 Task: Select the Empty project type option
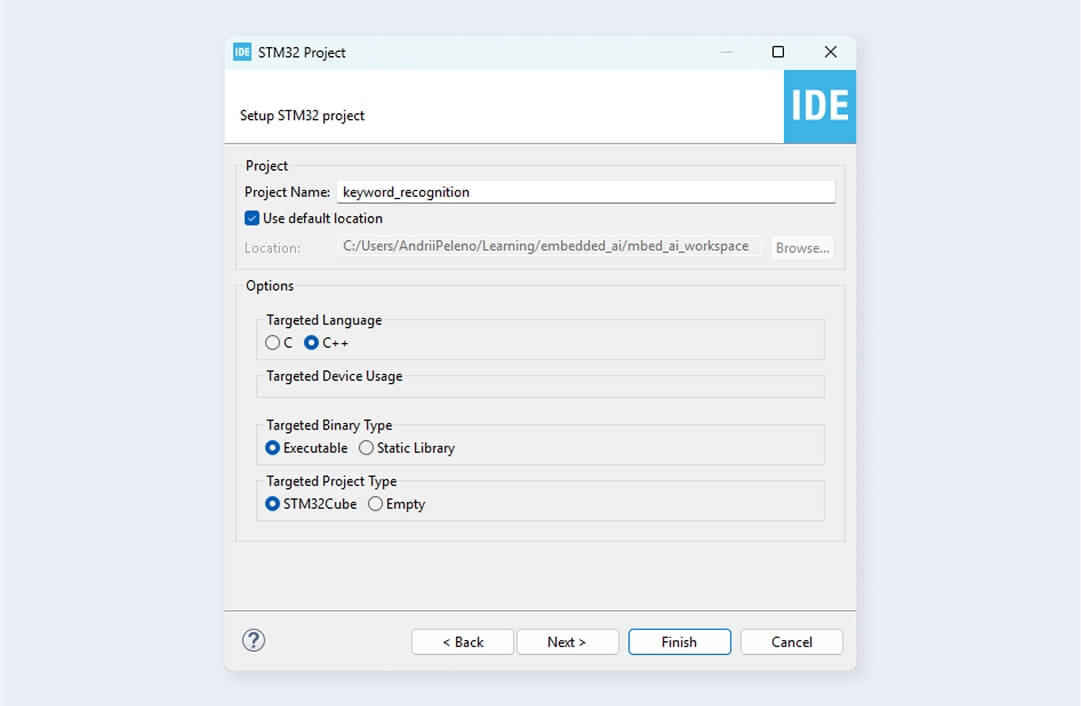point(375,504)
